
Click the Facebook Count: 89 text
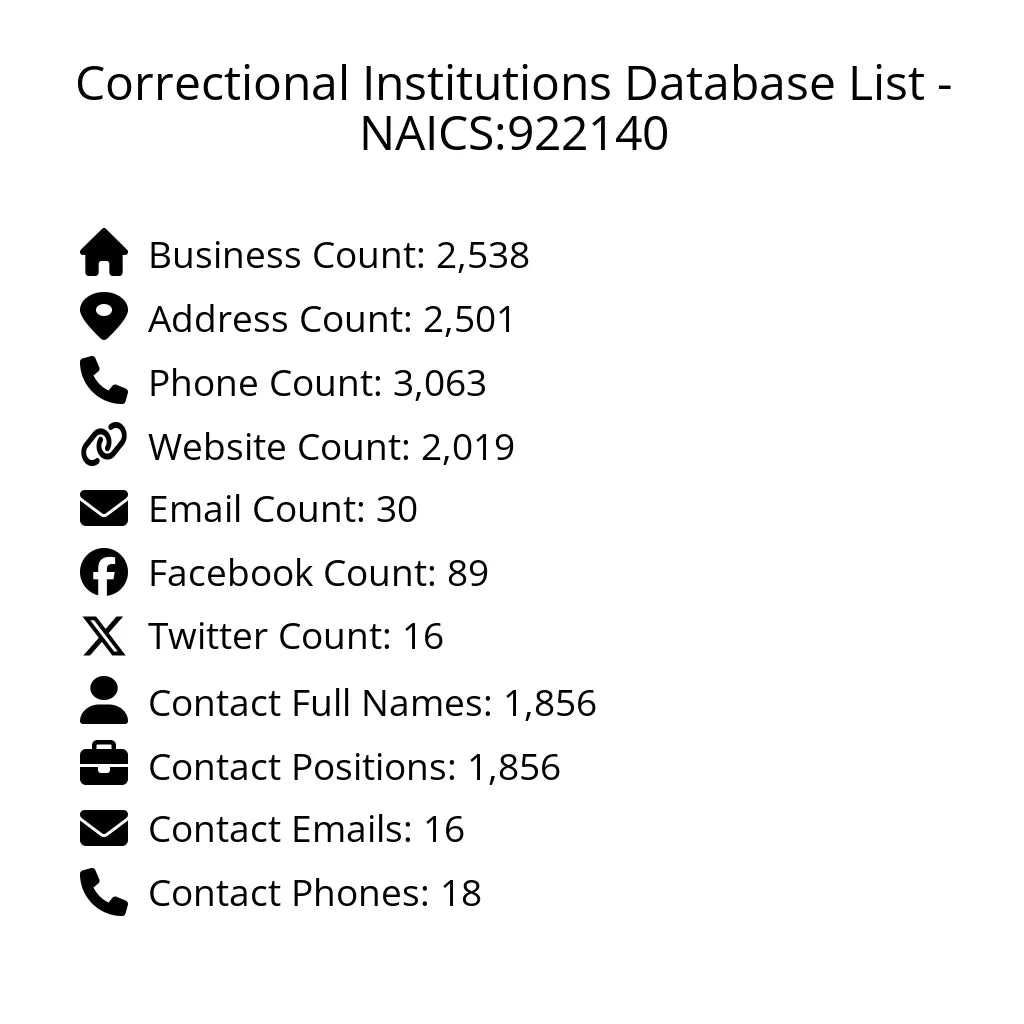pos(318,574)
